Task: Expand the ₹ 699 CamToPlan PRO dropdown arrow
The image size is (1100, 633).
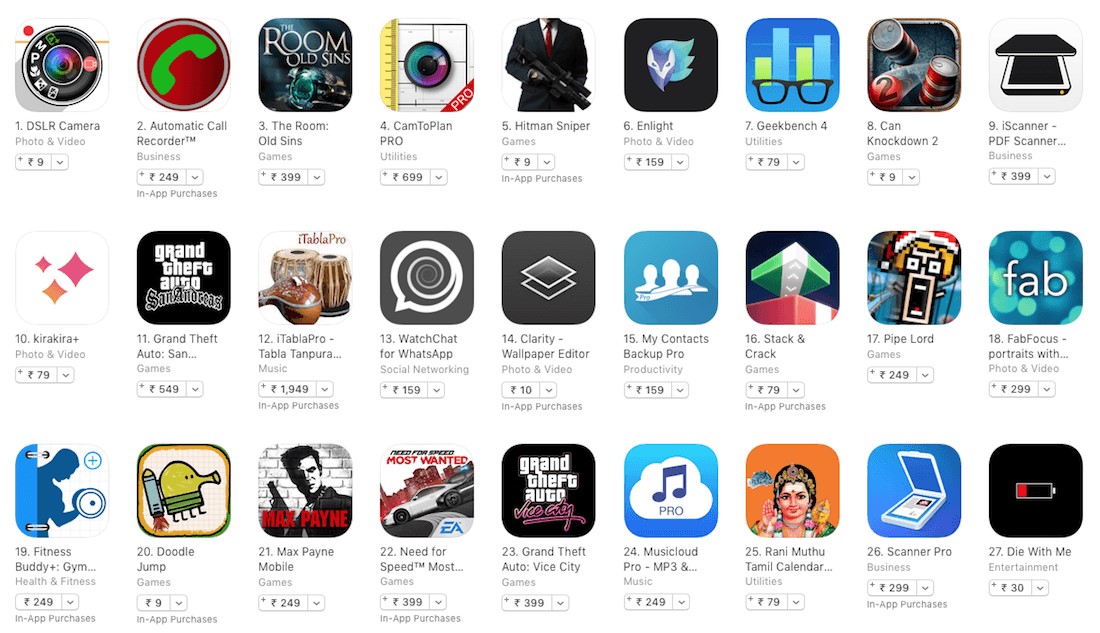Action: click(438, 178)
